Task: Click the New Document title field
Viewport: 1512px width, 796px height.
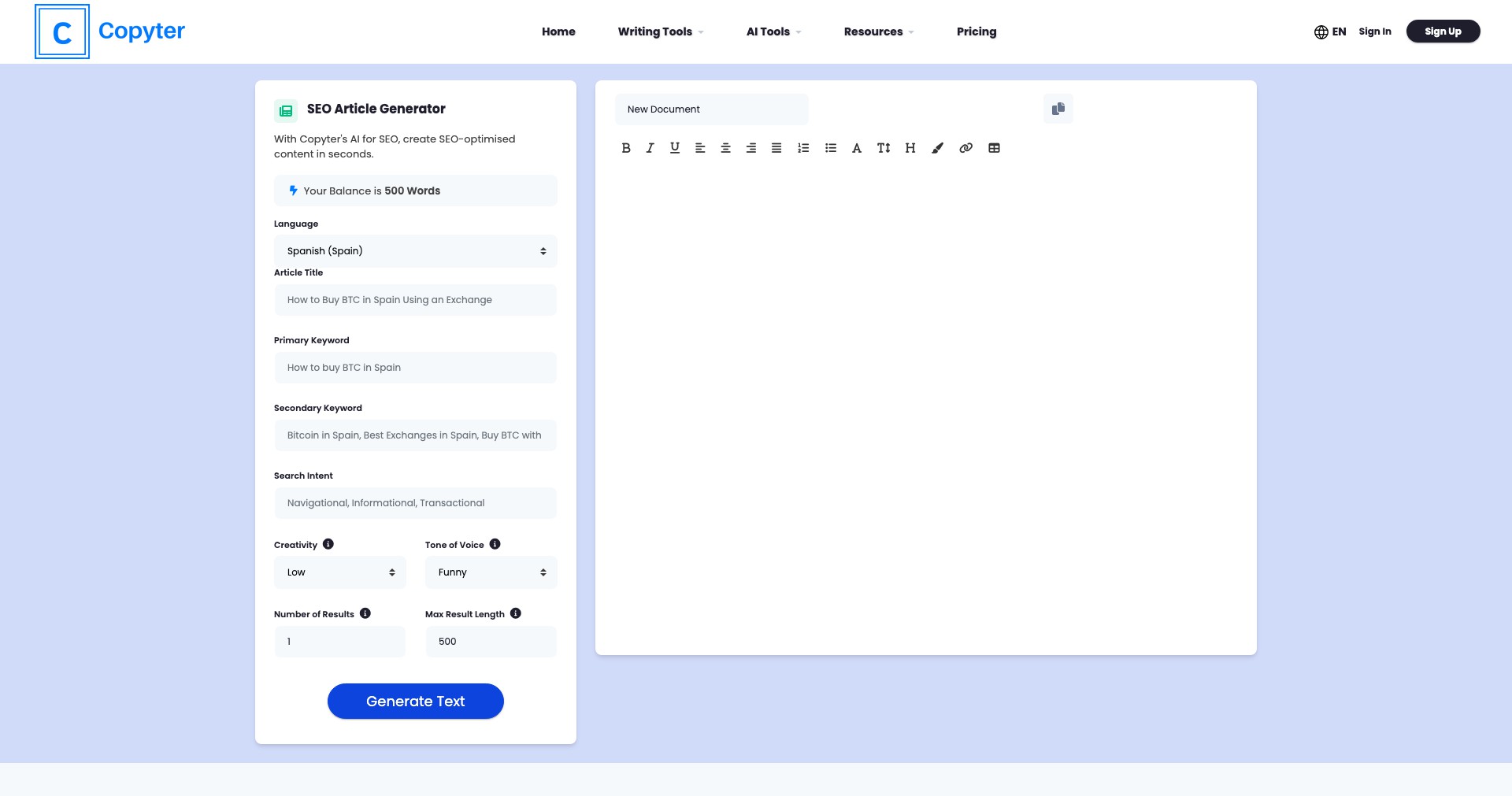Action: click(x=712, y=109)
